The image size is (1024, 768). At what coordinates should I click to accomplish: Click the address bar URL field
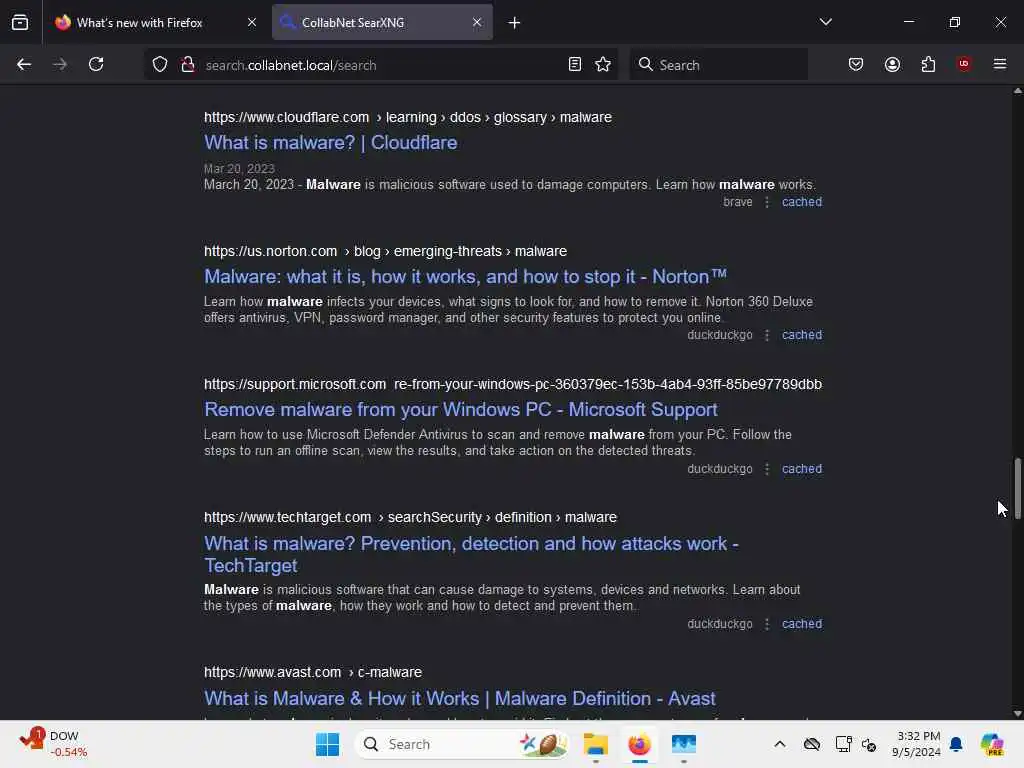382,65
